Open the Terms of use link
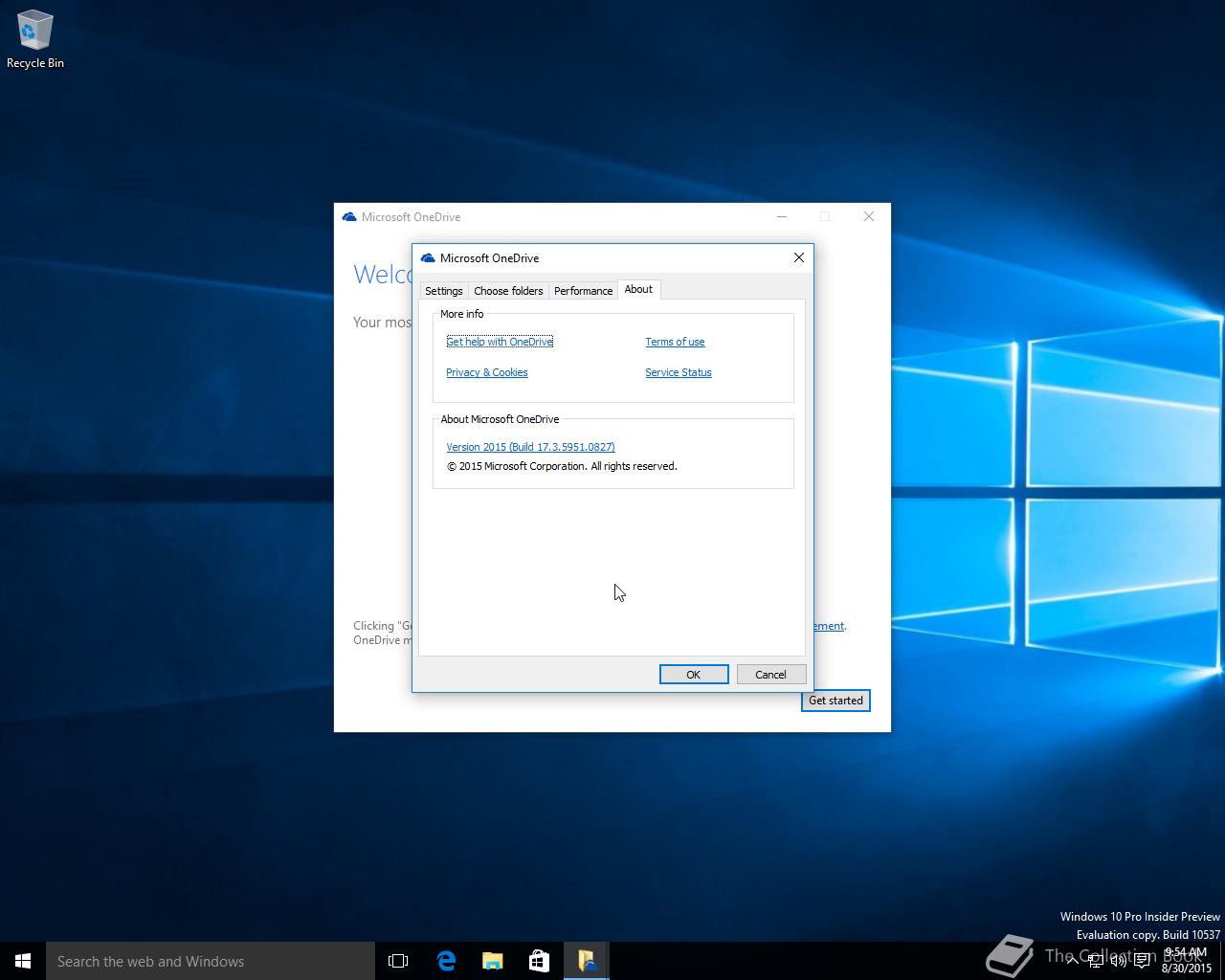 point(675,342)
